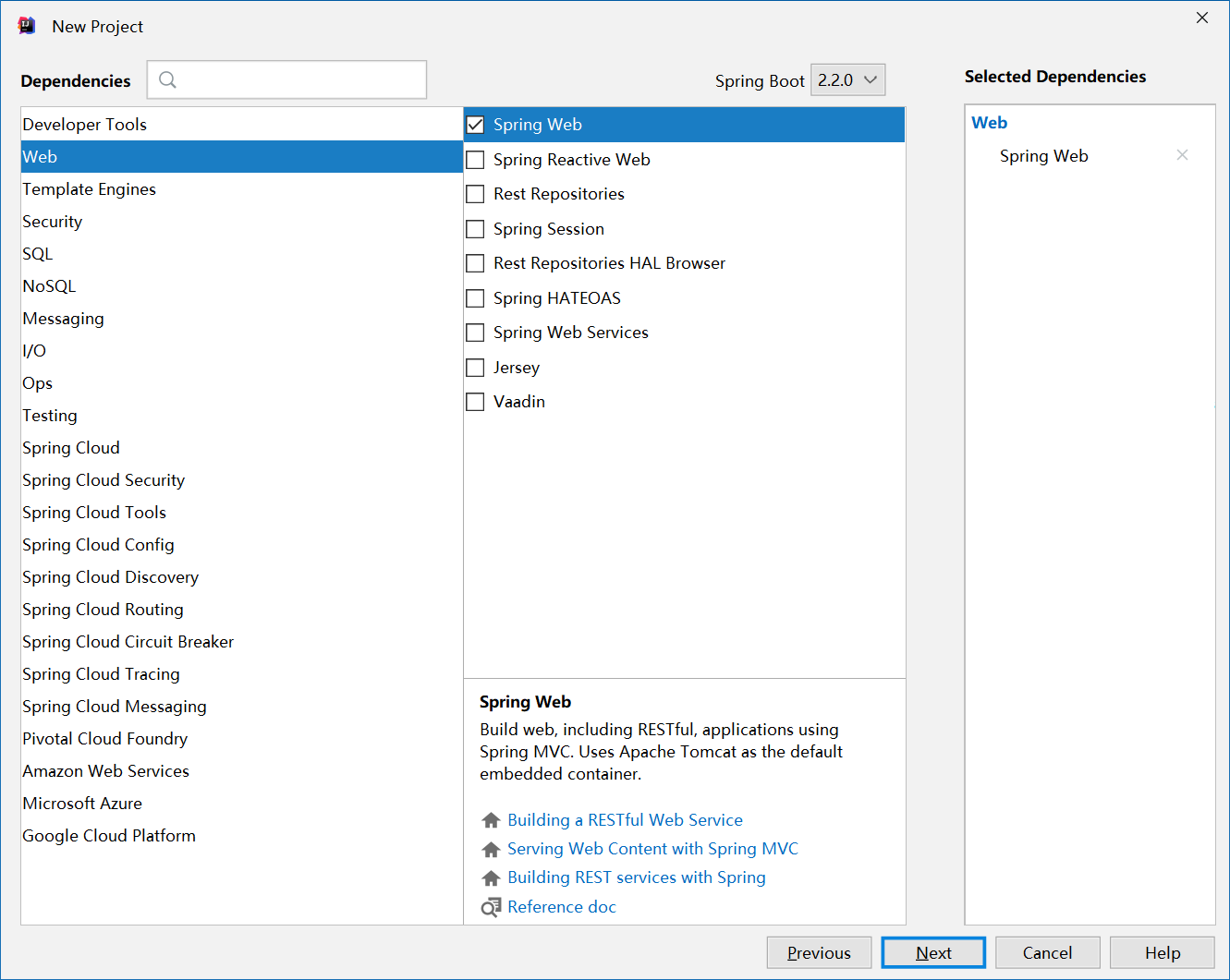Click house icon beside Serving Web Content
1230x980 pixels.
(x=491, y=849)
